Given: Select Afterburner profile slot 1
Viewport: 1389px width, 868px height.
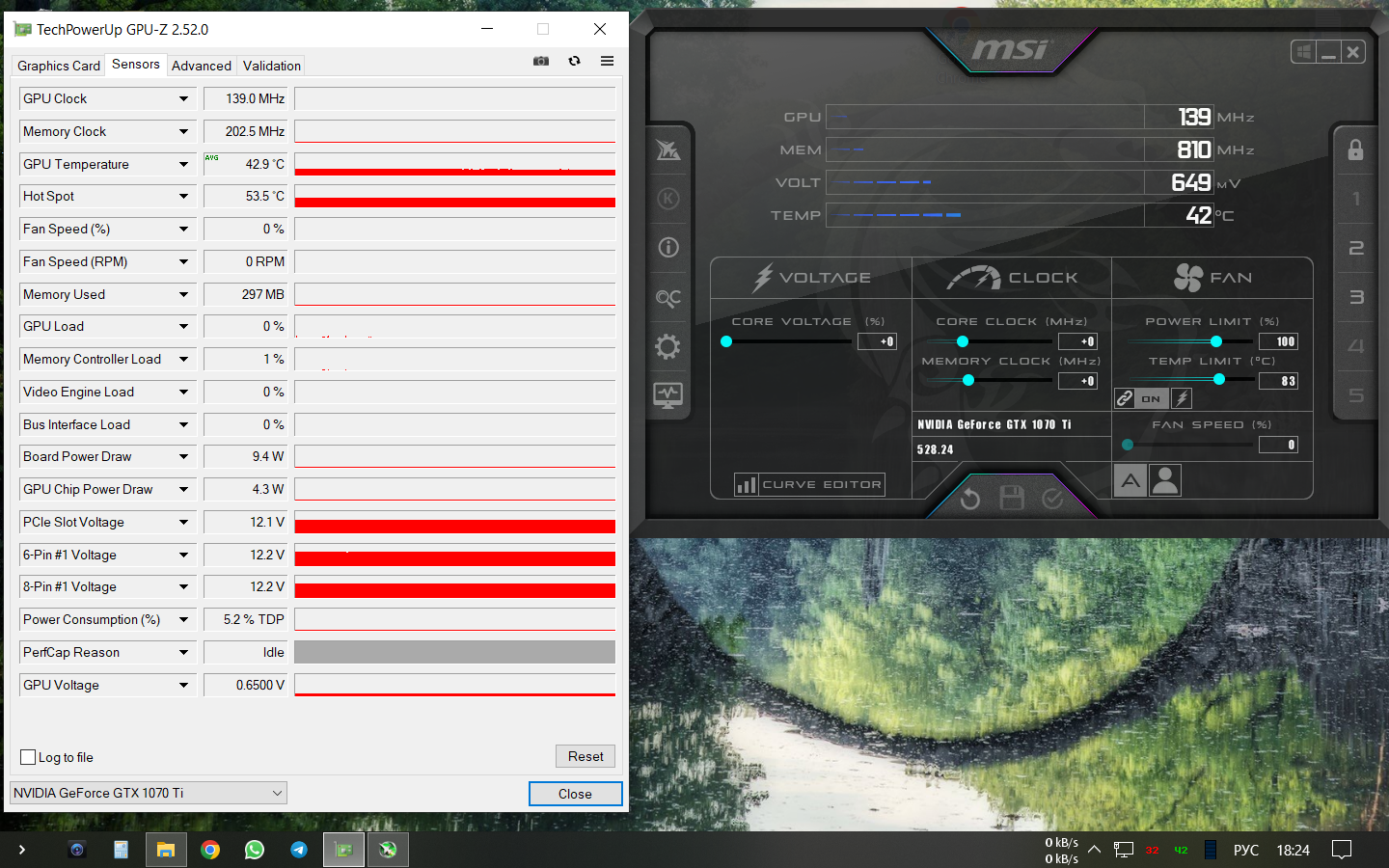Looking at the screenshot, I should point(1356,199).
